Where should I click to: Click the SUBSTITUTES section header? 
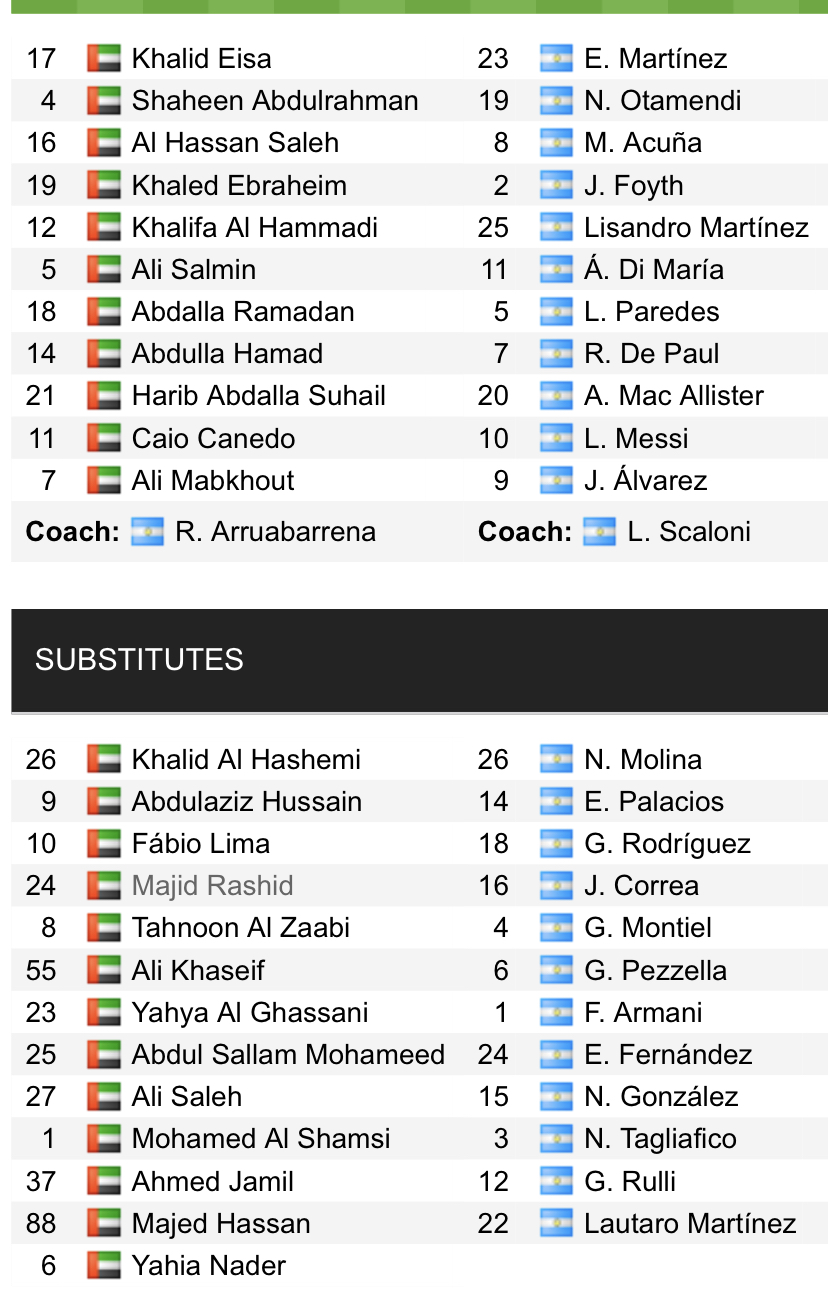coord(419,660)
